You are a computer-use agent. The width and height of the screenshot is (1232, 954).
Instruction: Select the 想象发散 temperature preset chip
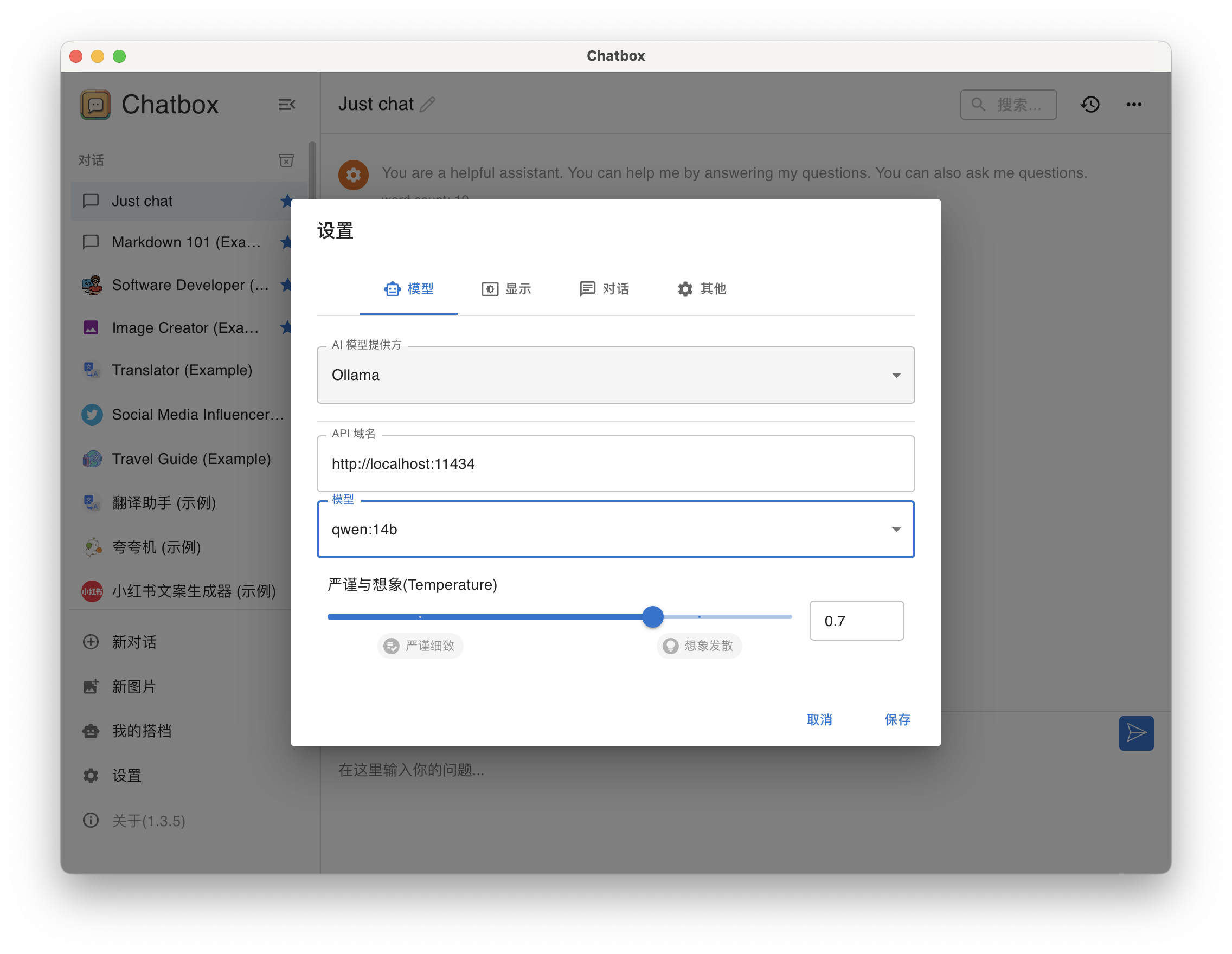tap(699, 646)
